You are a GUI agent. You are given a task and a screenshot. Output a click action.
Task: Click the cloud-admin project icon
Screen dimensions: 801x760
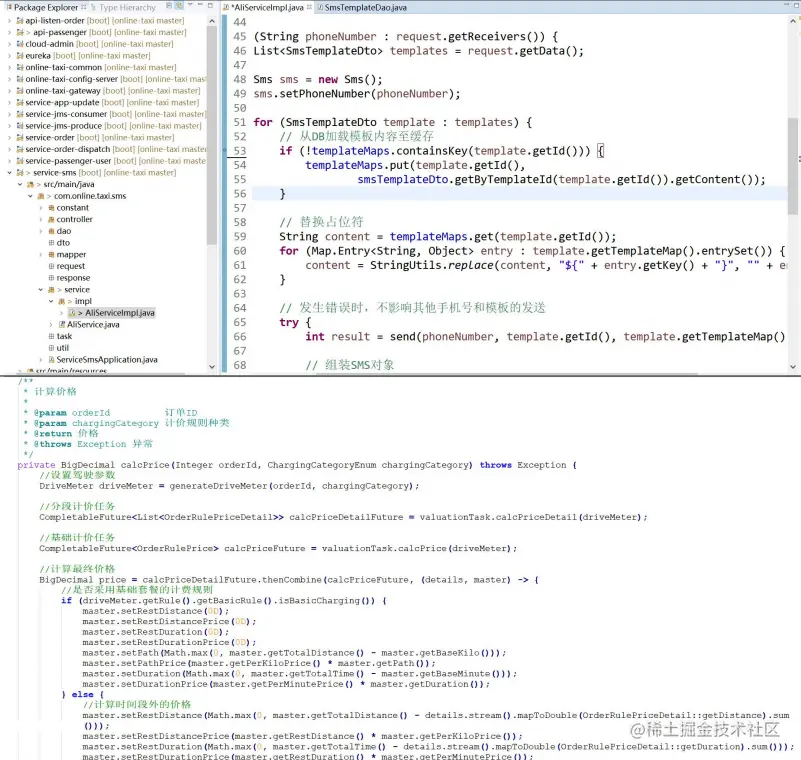point(20,44)
